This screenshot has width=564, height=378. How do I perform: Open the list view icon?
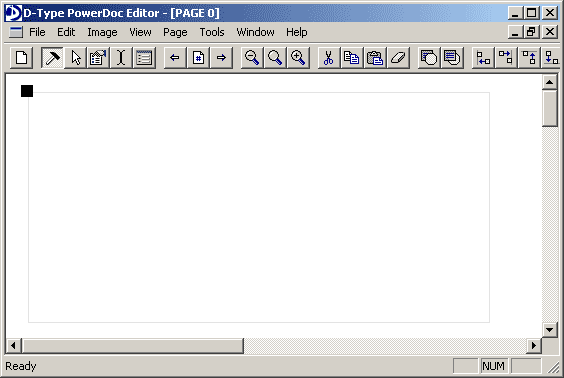pyautogui.click(x=144, y=58)
